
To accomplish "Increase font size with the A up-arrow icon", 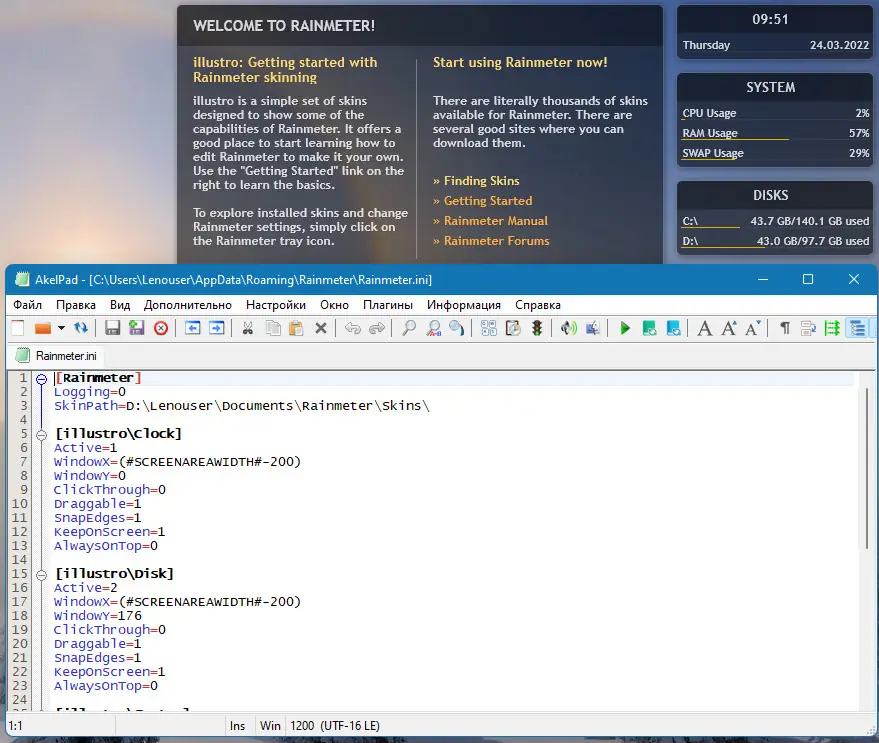I will [729, 328].
